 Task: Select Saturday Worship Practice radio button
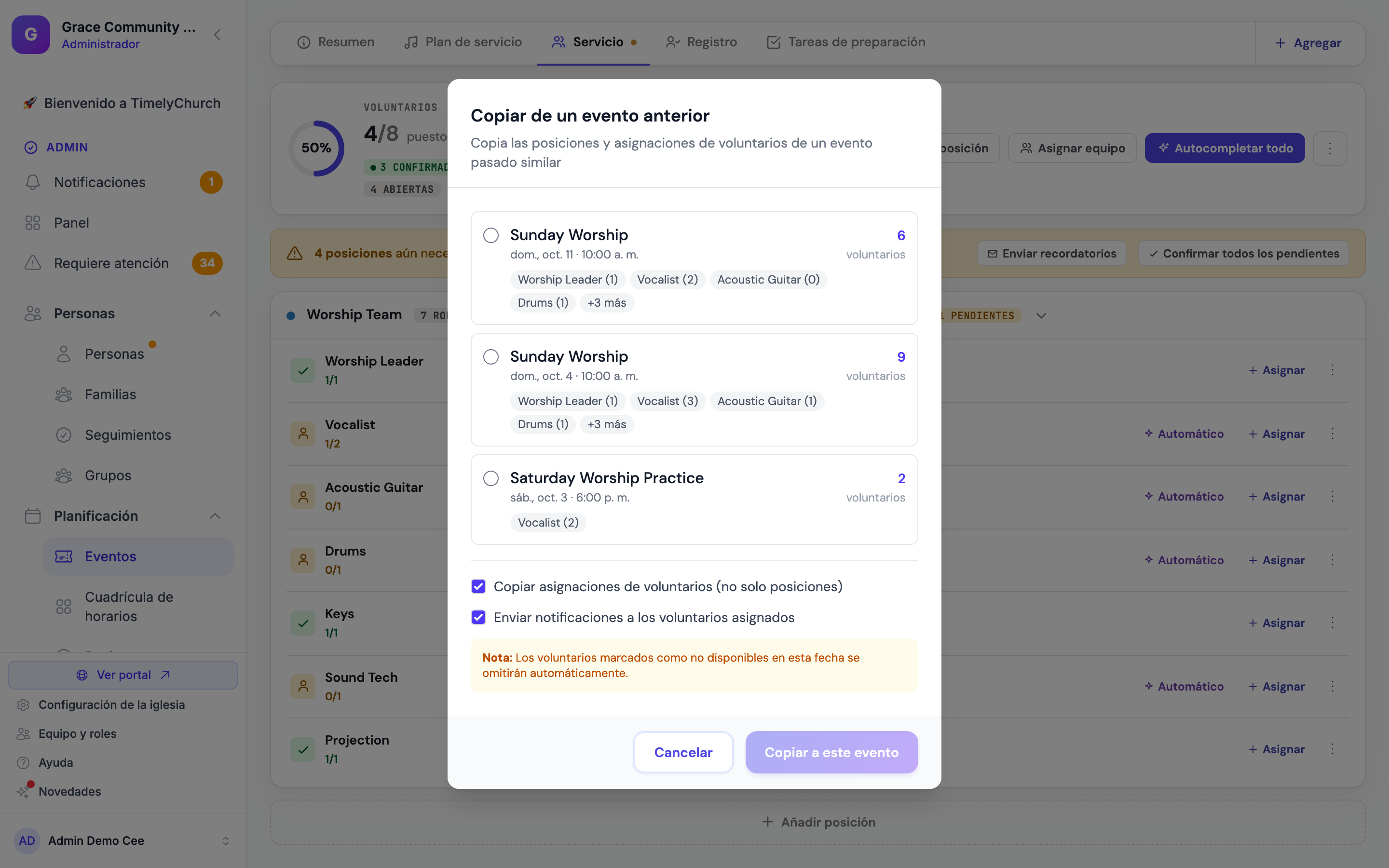[491, 478]
